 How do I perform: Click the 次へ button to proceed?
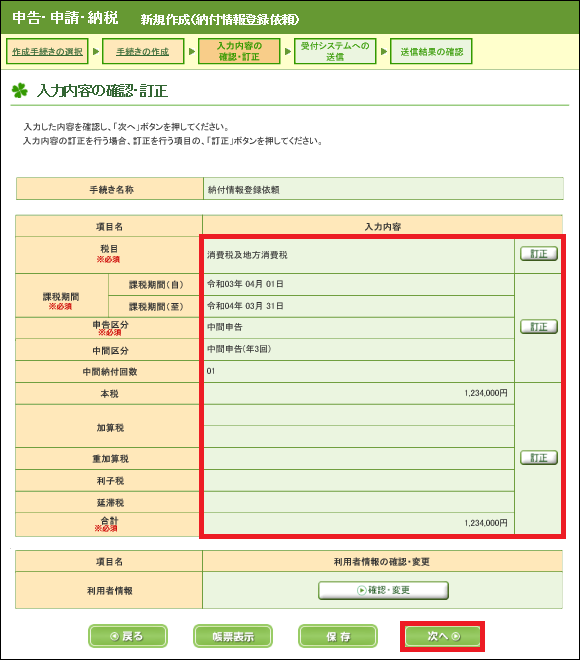[442, 636]
